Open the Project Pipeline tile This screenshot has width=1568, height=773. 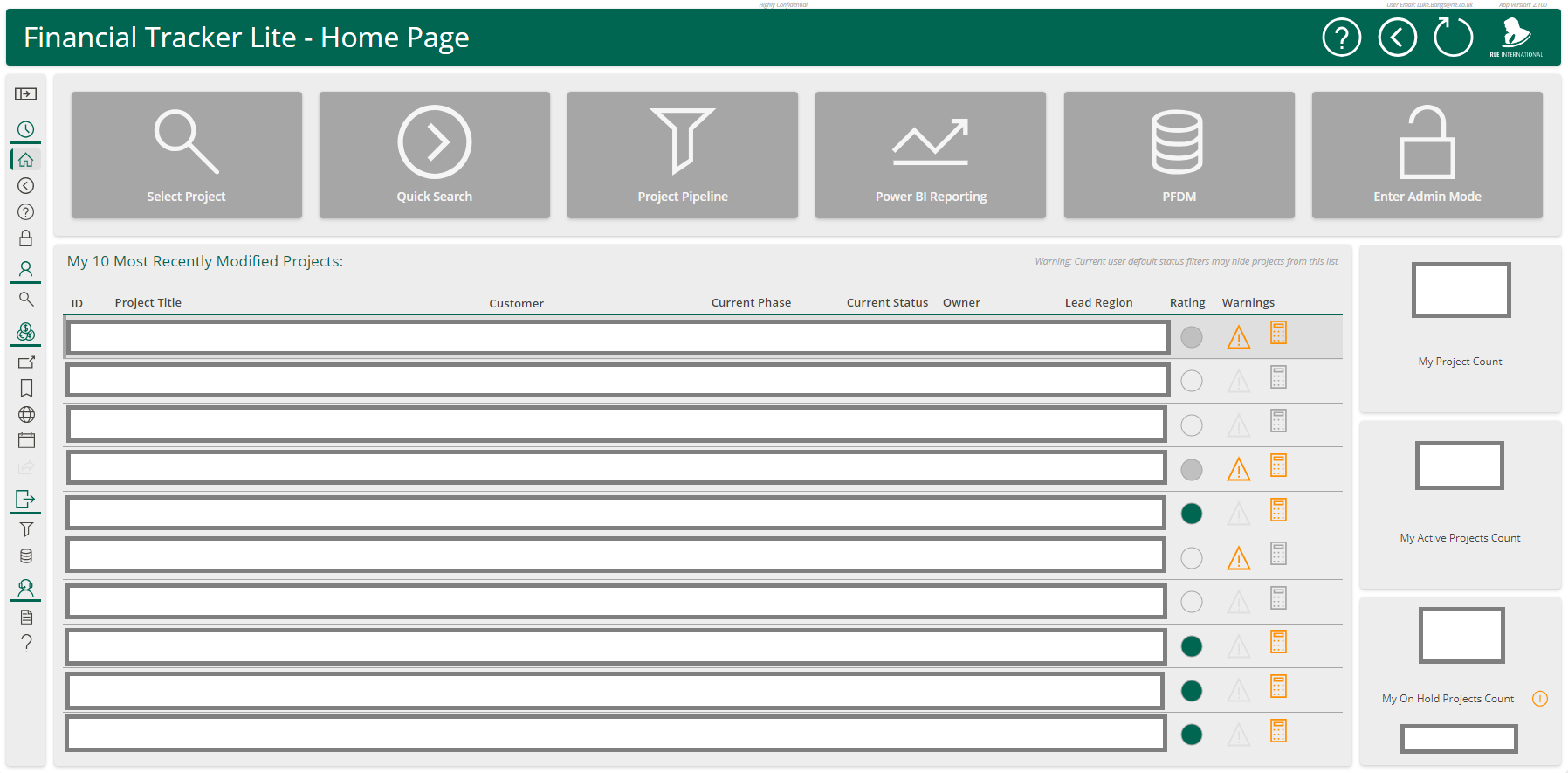click(x=682, y=155)
